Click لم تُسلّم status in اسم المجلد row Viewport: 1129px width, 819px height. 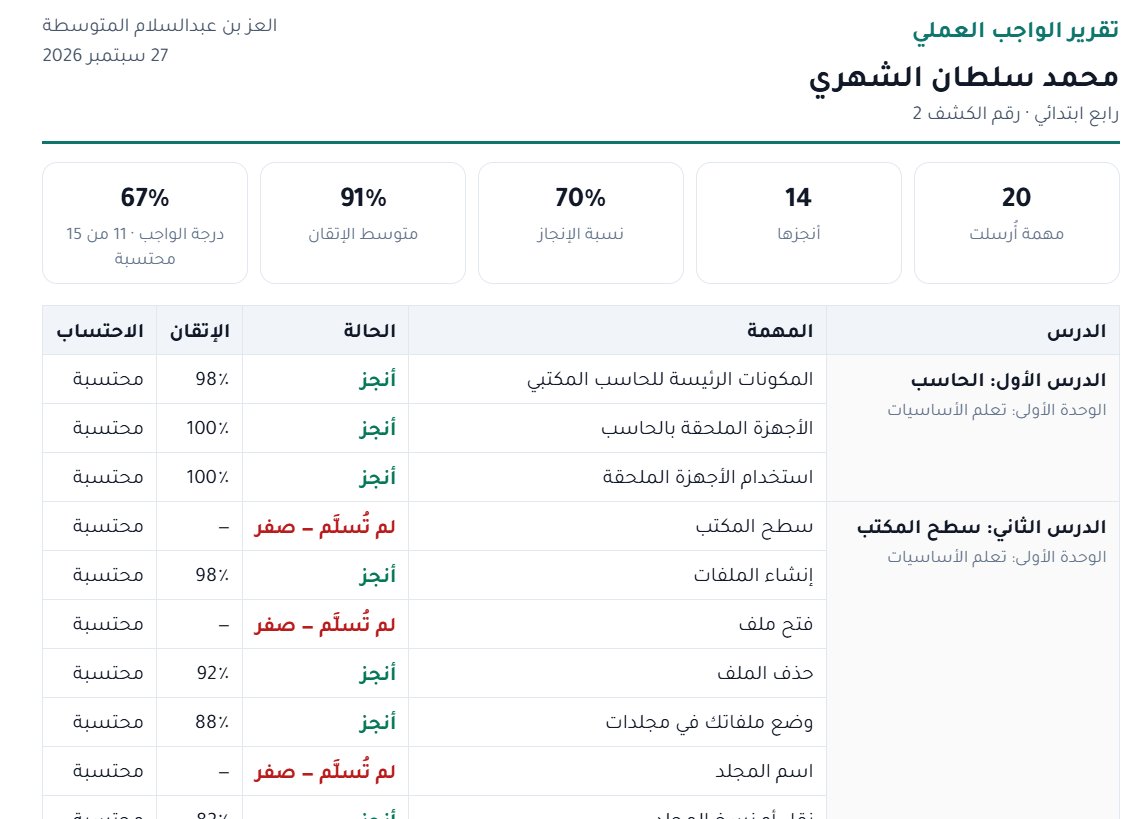[x=325, y=771]
